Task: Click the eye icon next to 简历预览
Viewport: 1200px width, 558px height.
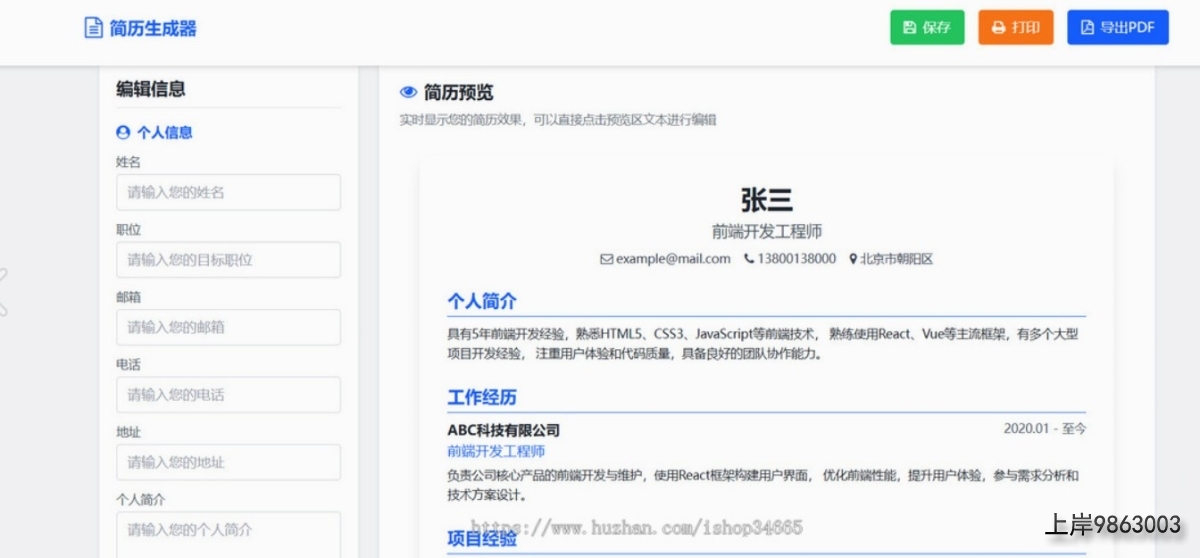Action: click(408, 93)
